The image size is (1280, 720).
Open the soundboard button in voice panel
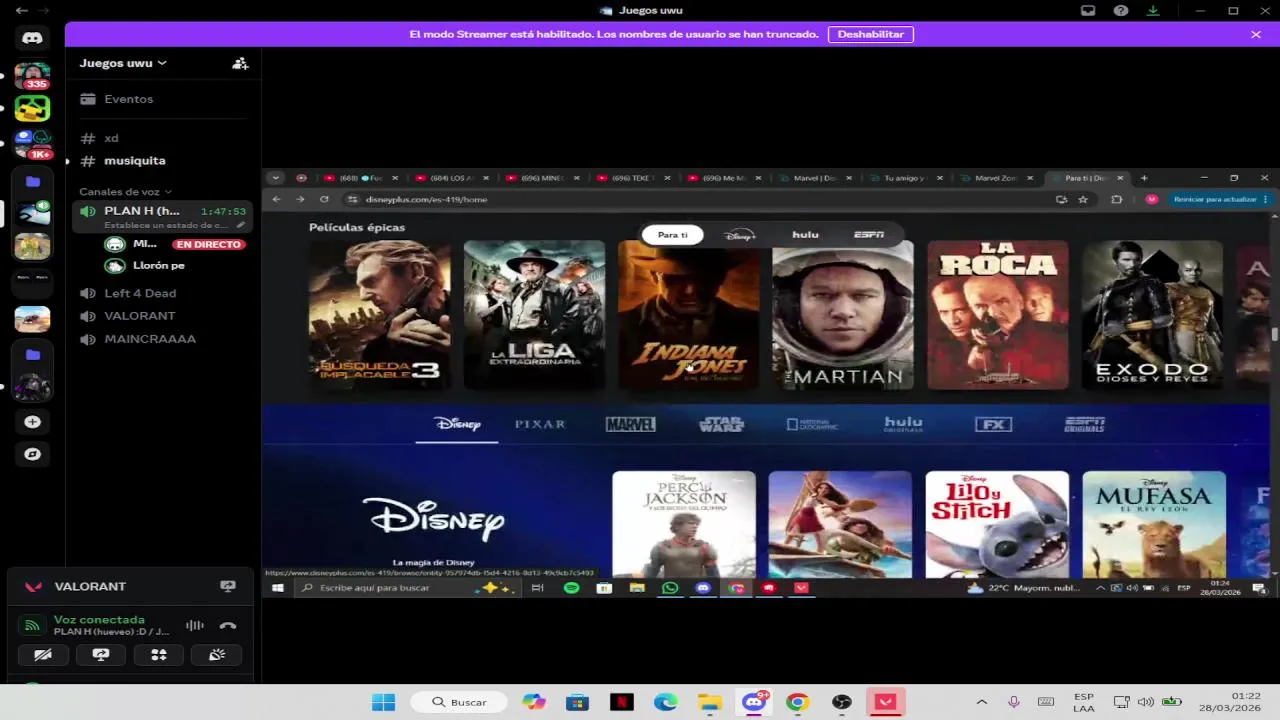coord(217,655)
